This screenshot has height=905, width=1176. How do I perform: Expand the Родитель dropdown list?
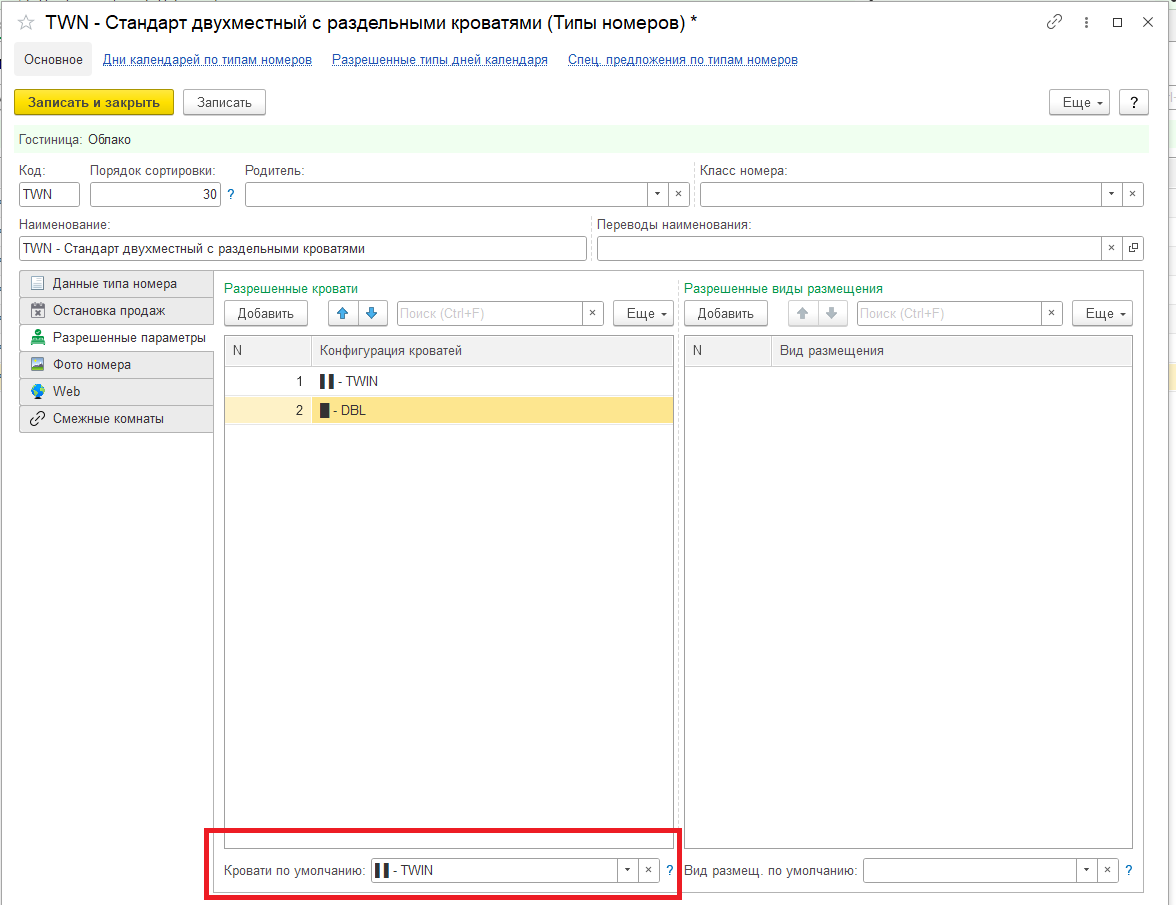point(657,194)
